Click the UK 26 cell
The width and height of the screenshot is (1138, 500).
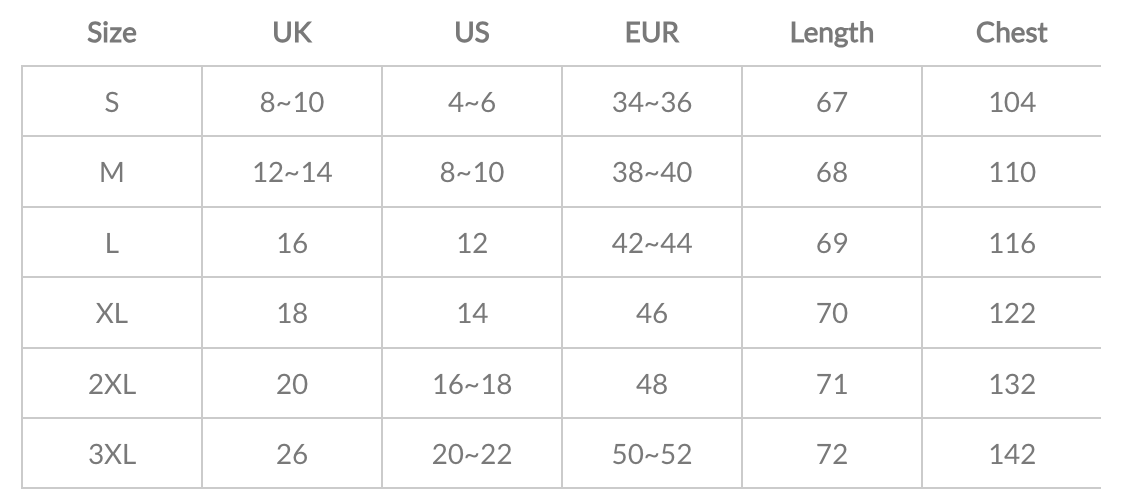point(292,455)
